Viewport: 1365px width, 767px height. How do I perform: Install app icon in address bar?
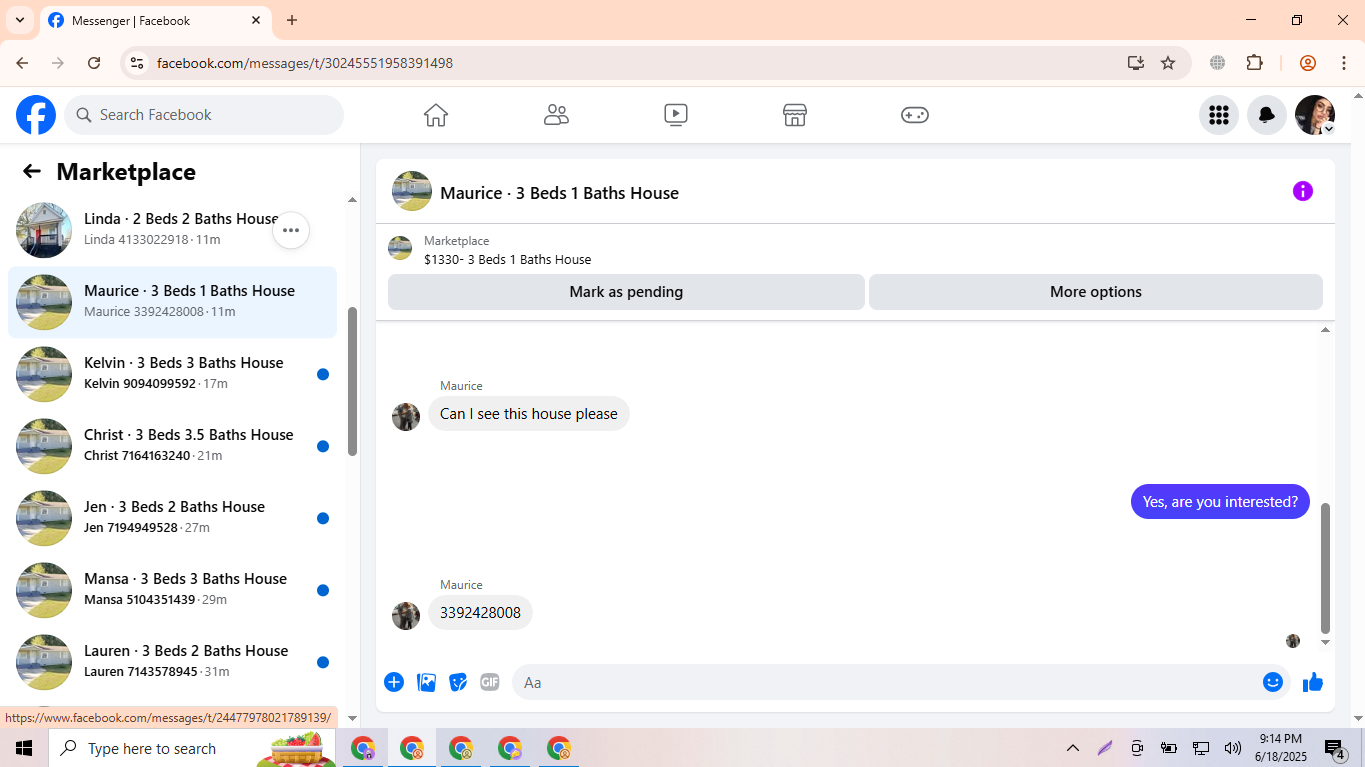point(1136,63)
